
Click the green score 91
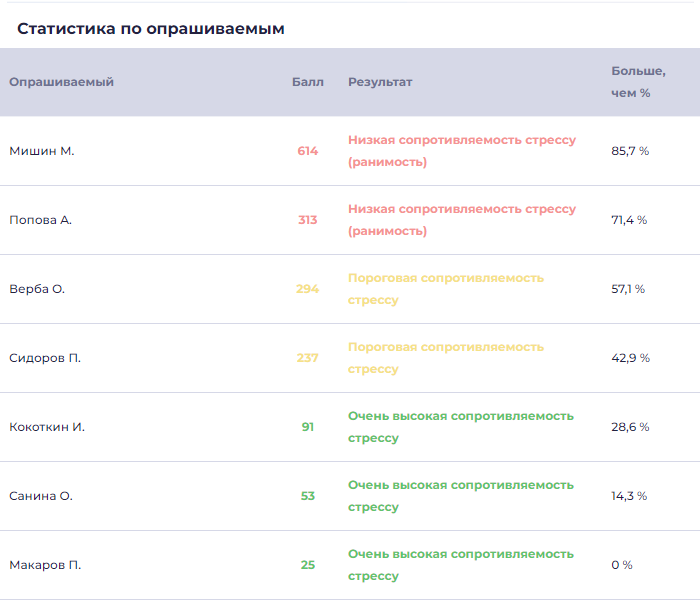click(x=307, y=427)
